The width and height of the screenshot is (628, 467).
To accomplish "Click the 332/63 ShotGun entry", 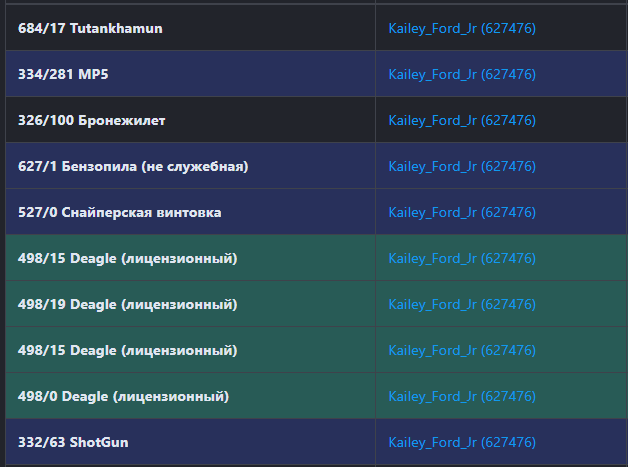I will (73, 442).
